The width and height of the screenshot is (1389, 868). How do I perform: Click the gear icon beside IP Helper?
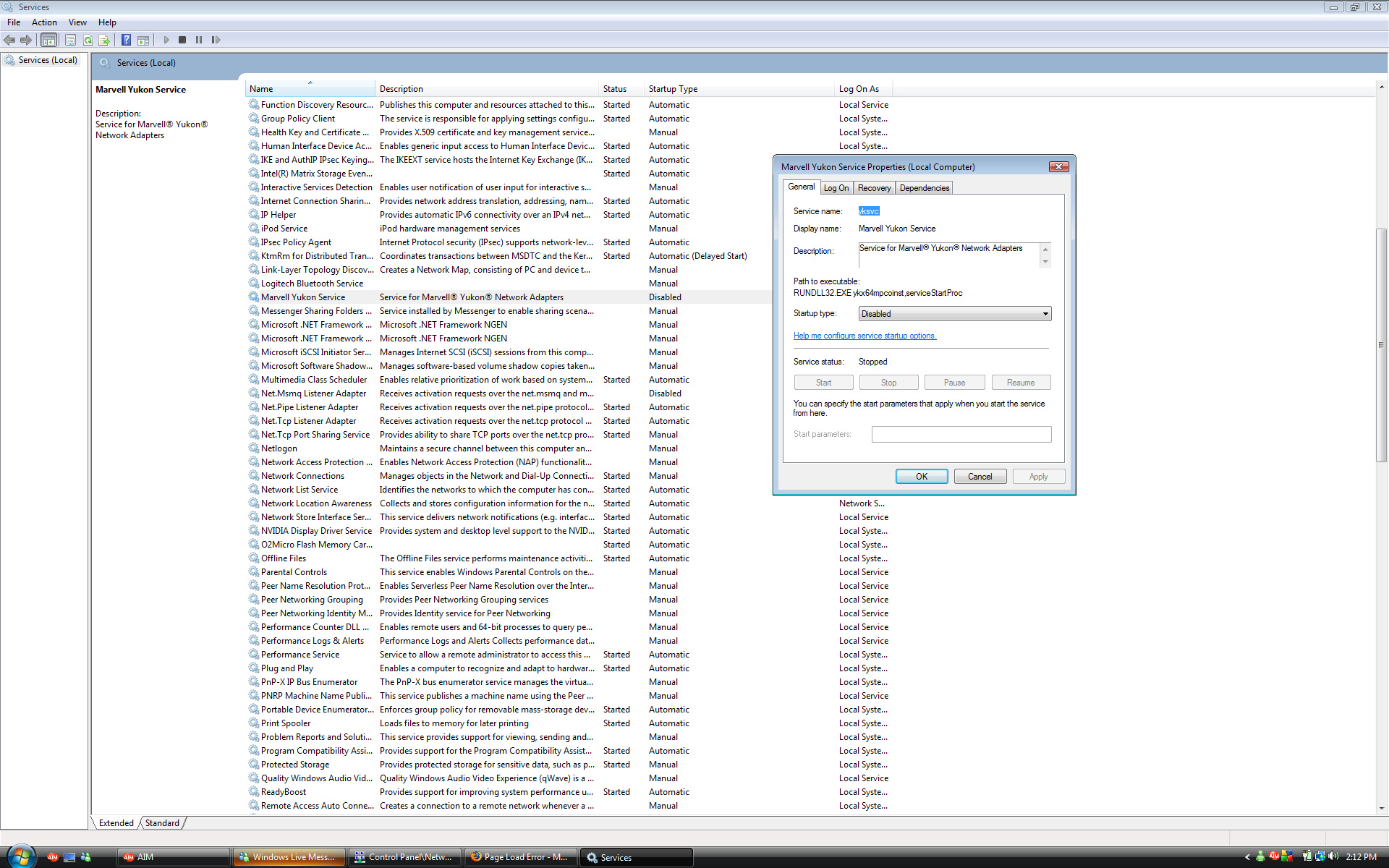[x=254, y=215]
